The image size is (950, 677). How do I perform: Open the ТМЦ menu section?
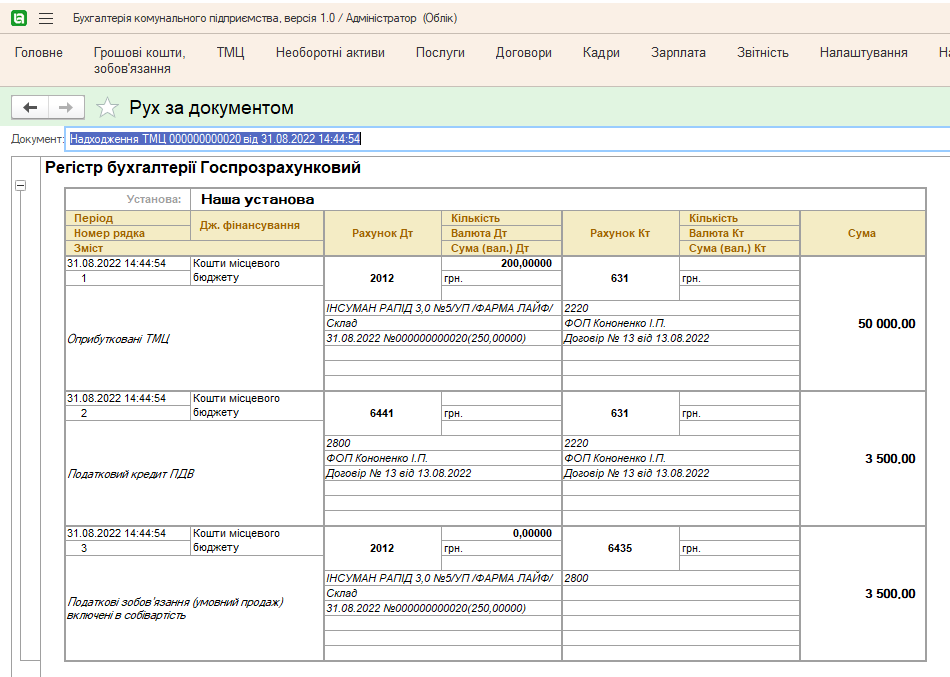230,53
